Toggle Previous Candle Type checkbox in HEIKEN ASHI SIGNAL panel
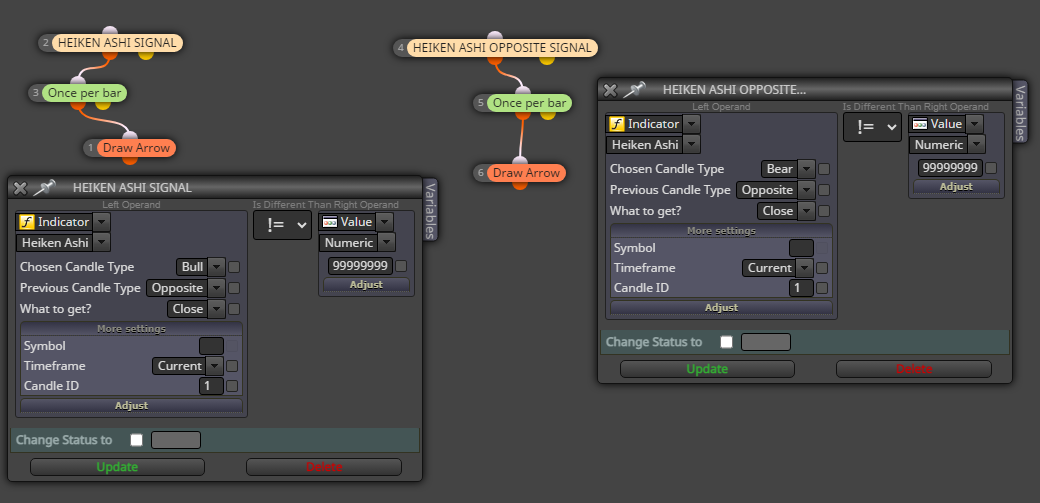 pyautogui.click(x=234, y=288)
